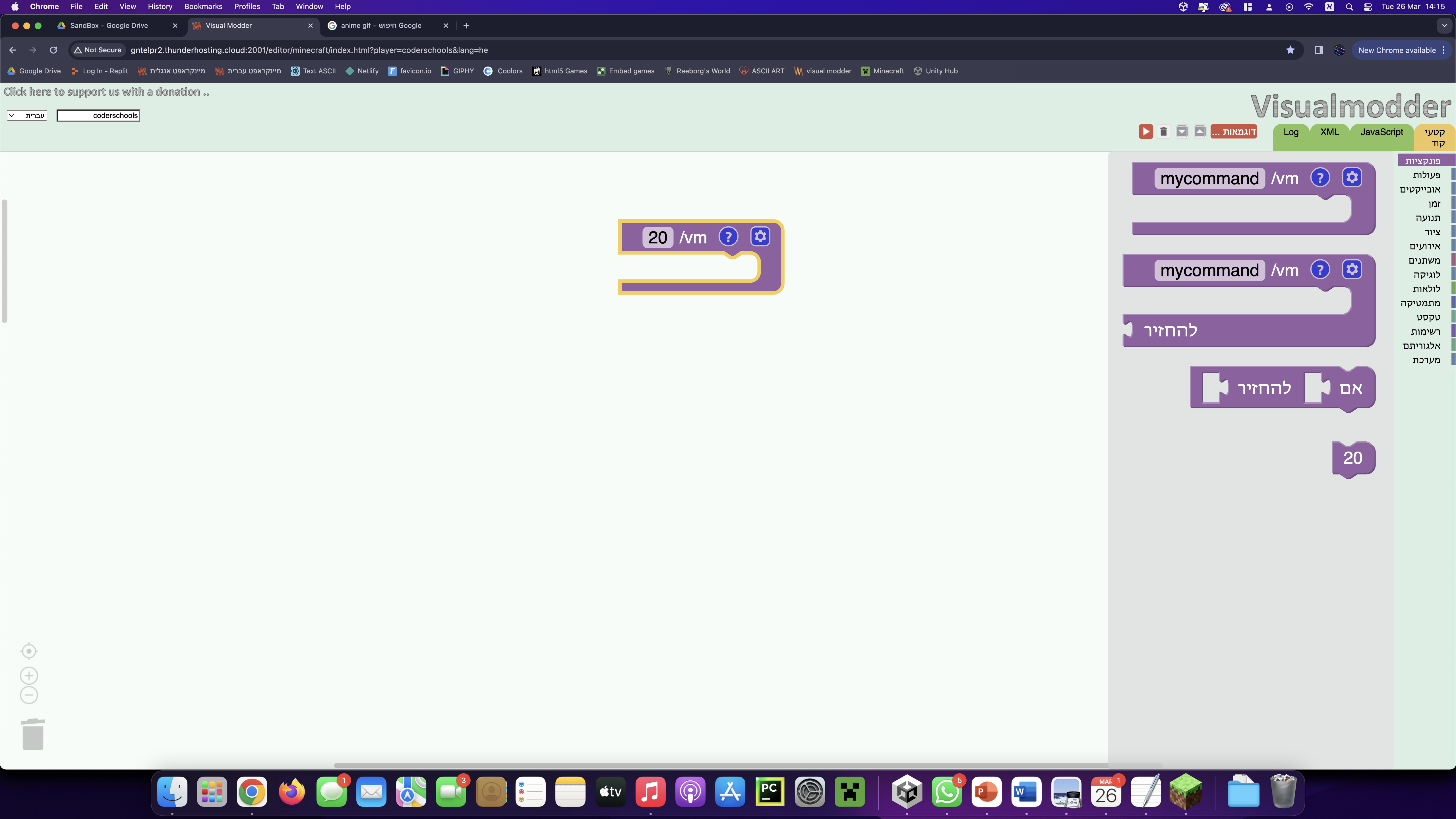Zoom out the workspace with the minus icon
This screenshot has height=819, width=1456.
pos(29,695)
